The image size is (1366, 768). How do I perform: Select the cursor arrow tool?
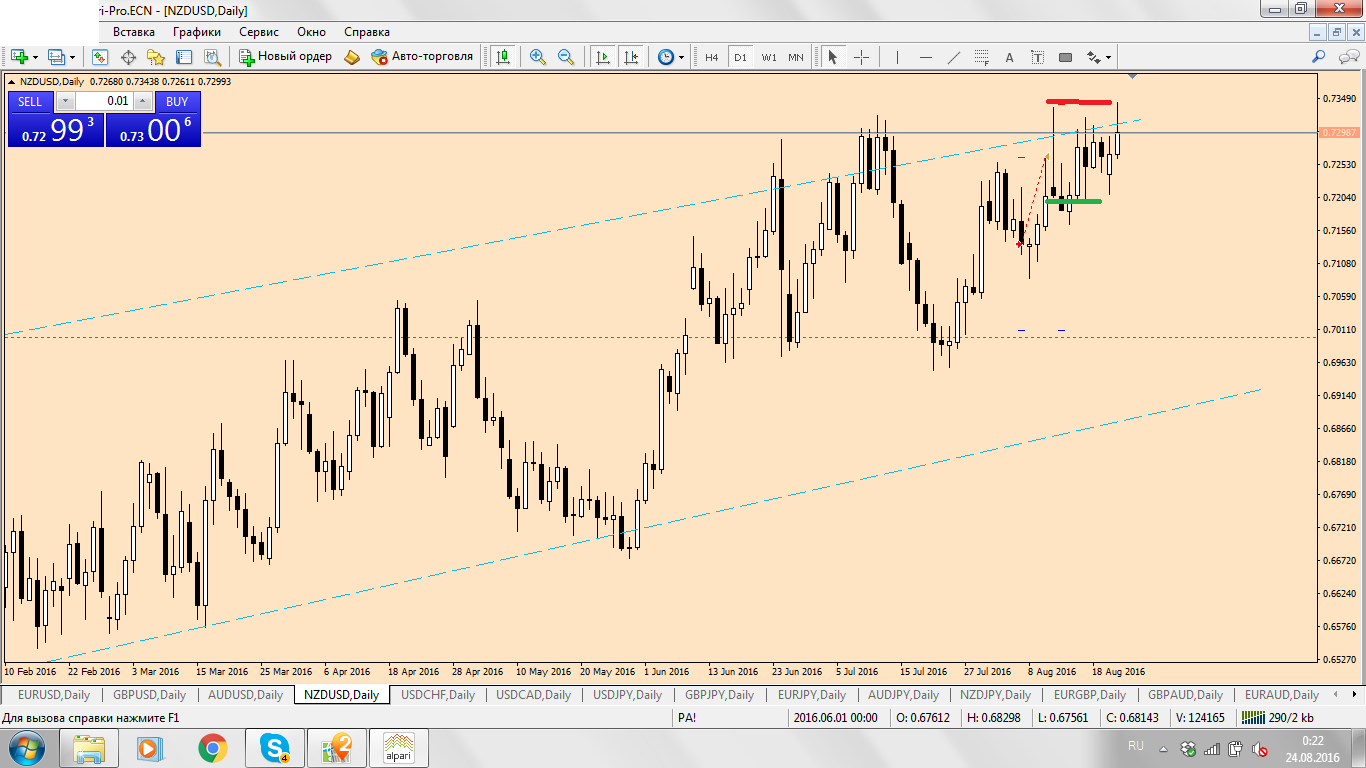coord(832,57)
